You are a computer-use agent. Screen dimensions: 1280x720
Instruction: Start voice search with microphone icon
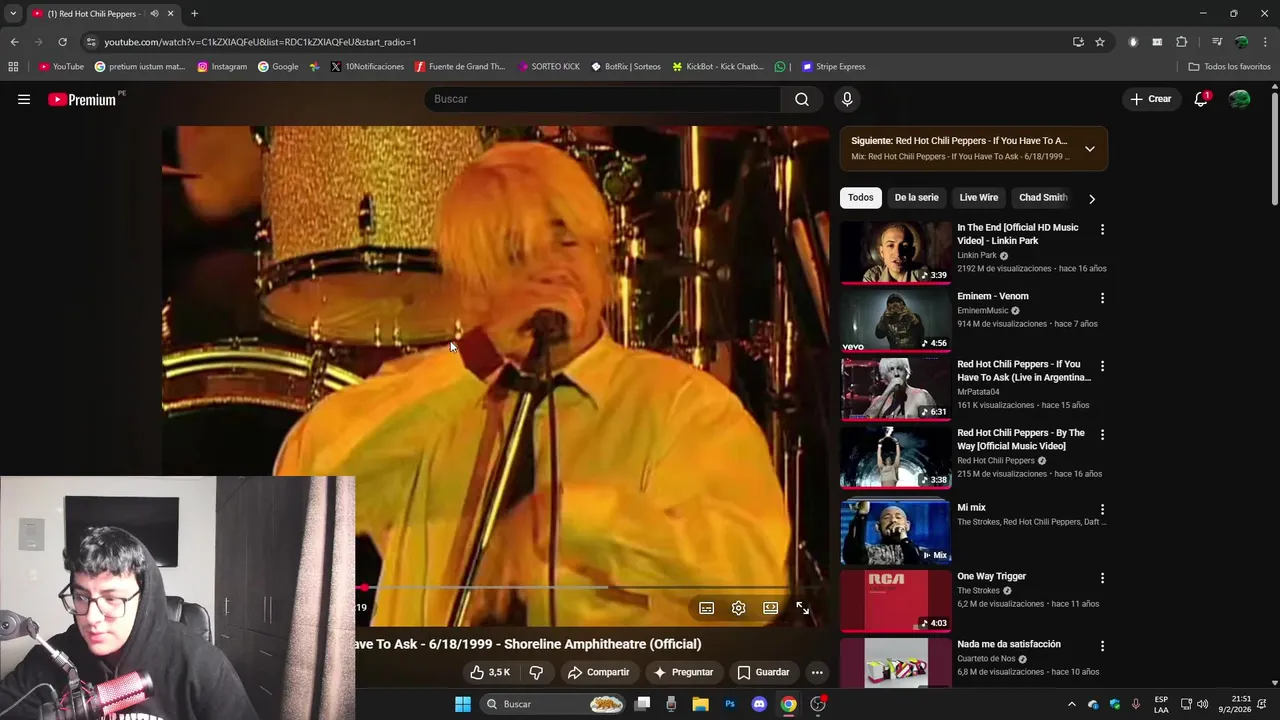[847, 99]
